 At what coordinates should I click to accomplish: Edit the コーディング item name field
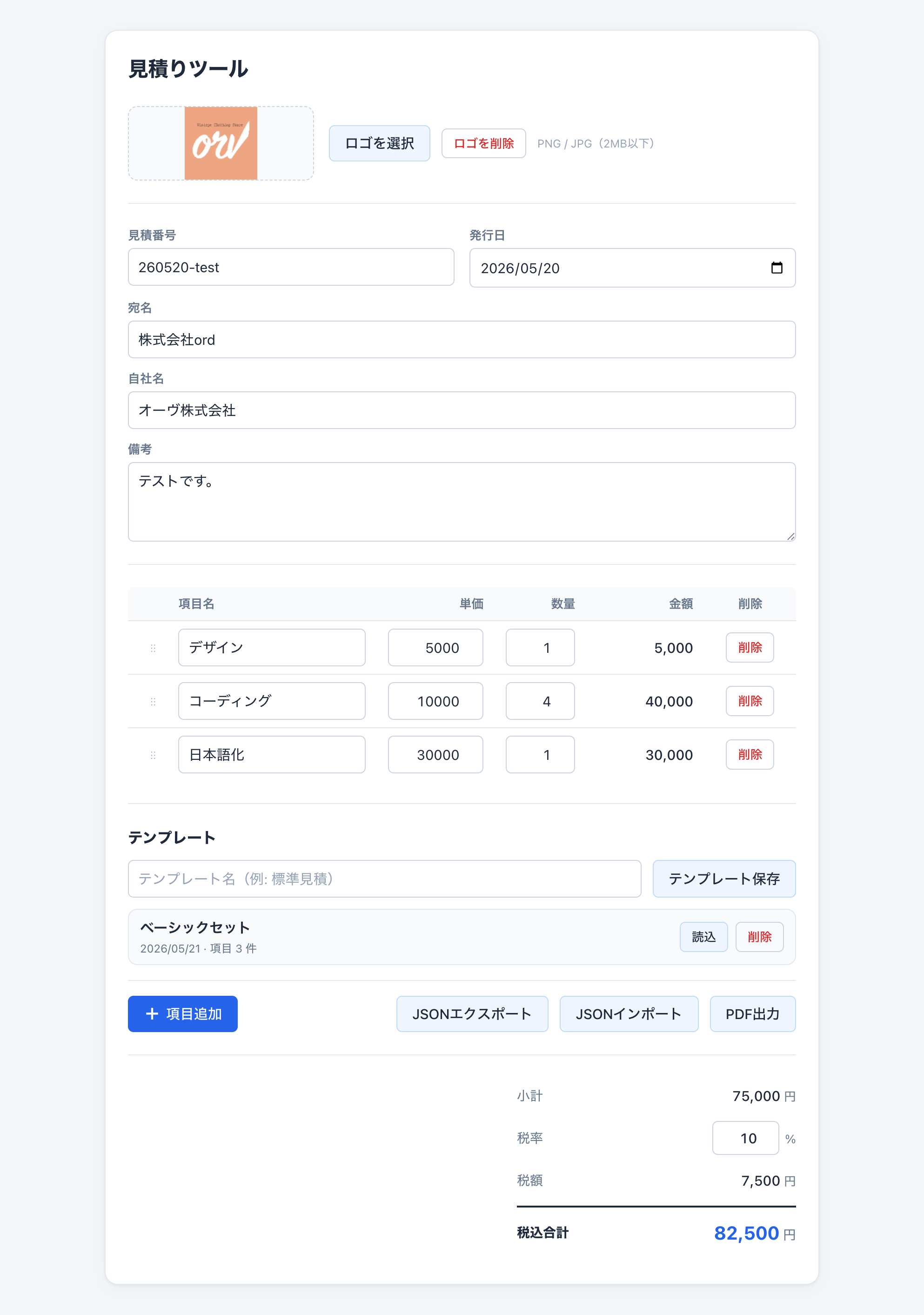click(x=271, y=701)
